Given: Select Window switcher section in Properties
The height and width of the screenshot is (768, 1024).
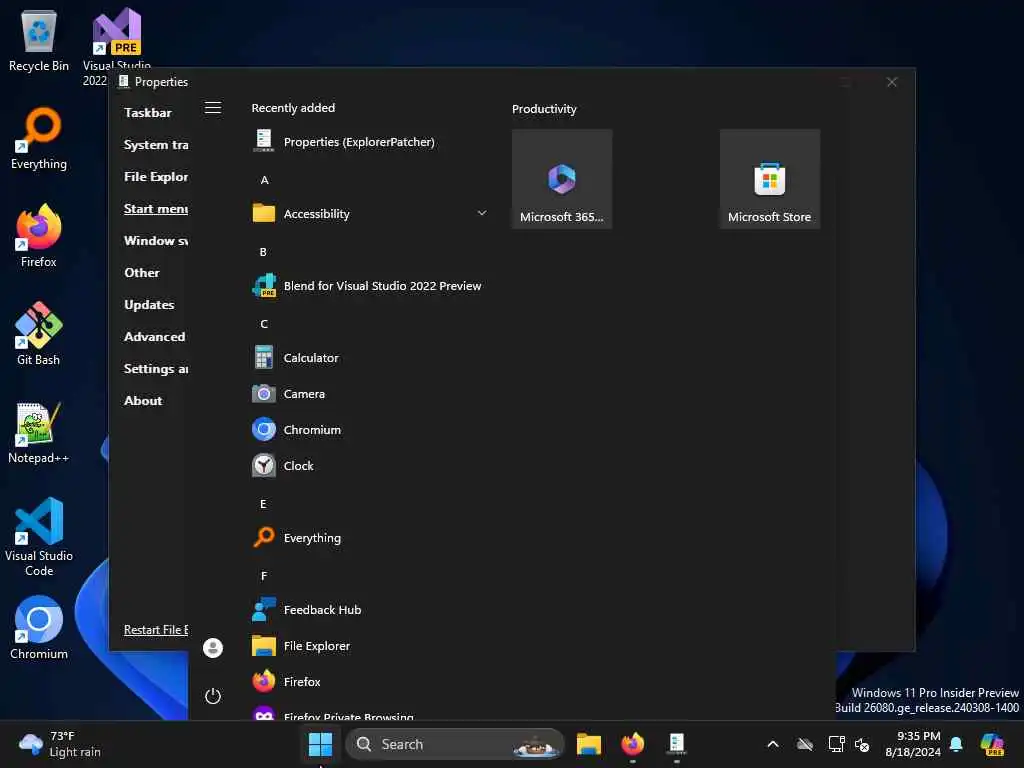Looking at the screenshot, I should point(156,240).
